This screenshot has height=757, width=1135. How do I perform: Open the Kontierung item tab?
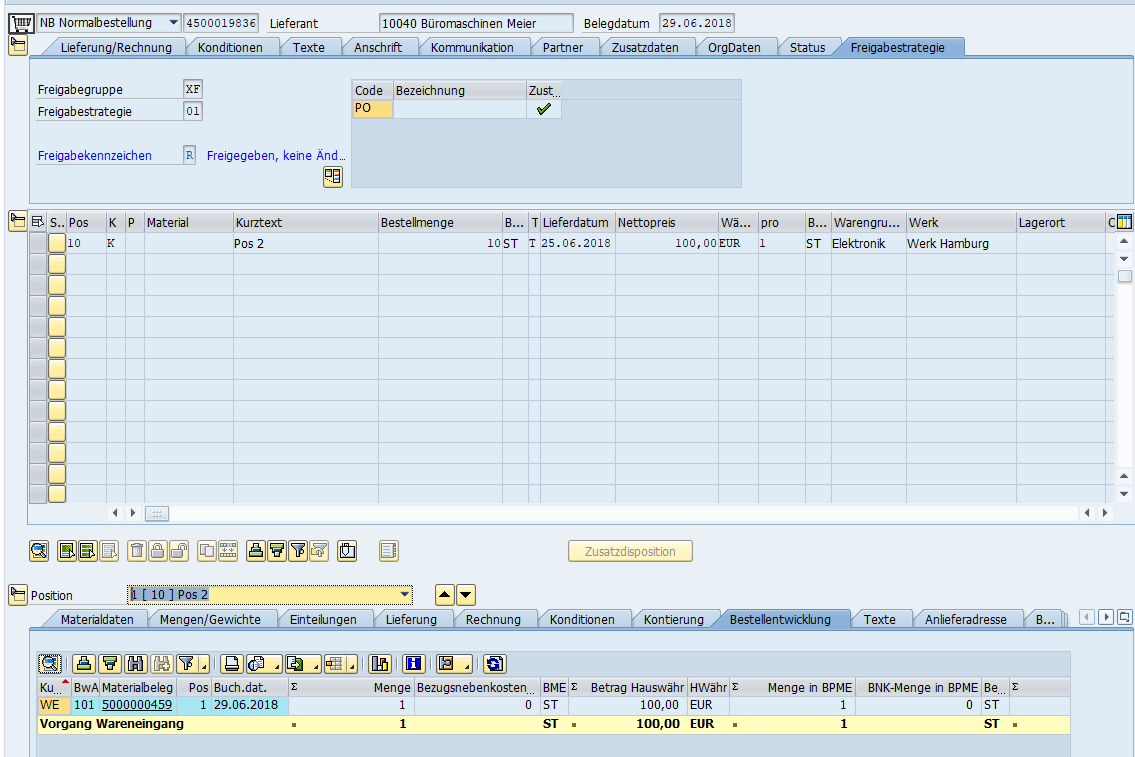[x=673, y=619]
